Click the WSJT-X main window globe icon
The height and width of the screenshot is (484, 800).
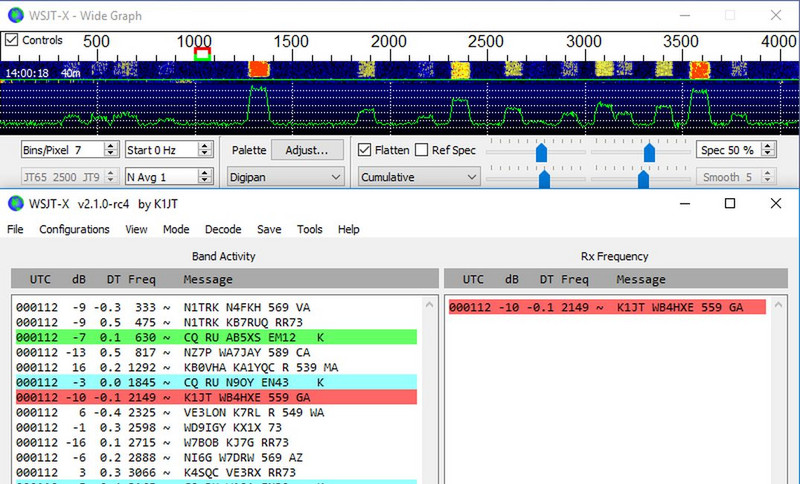[x=16, y=203]
